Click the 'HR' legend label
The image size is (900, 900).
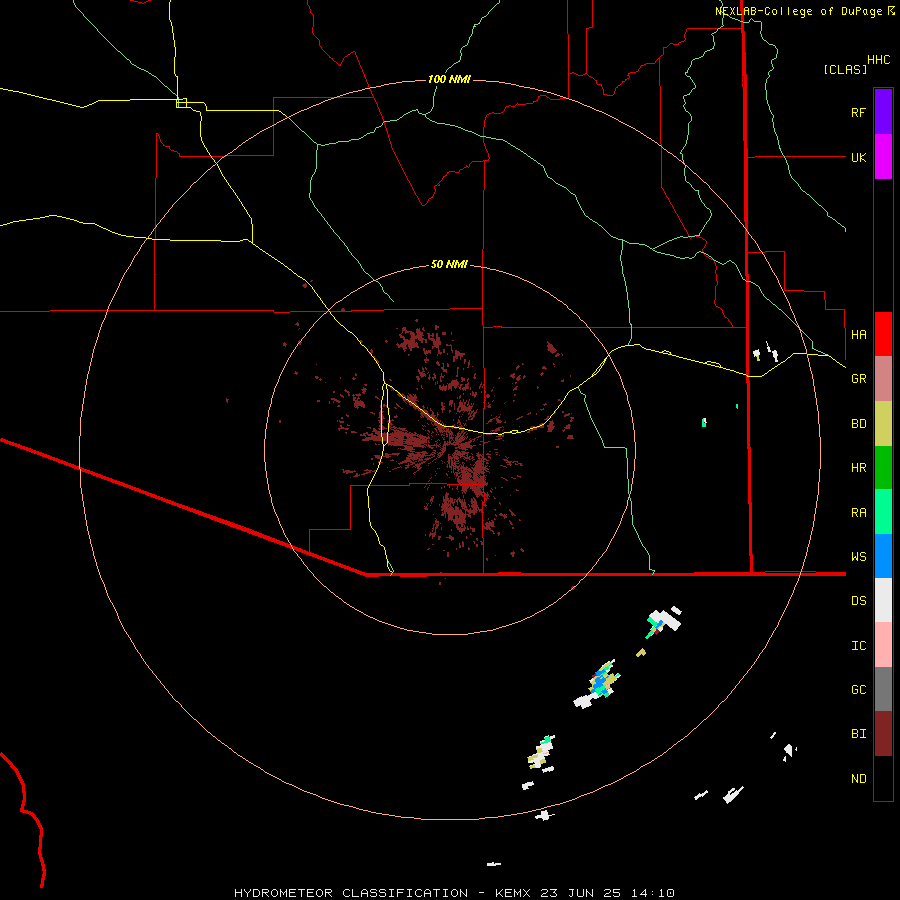[858, 467]
